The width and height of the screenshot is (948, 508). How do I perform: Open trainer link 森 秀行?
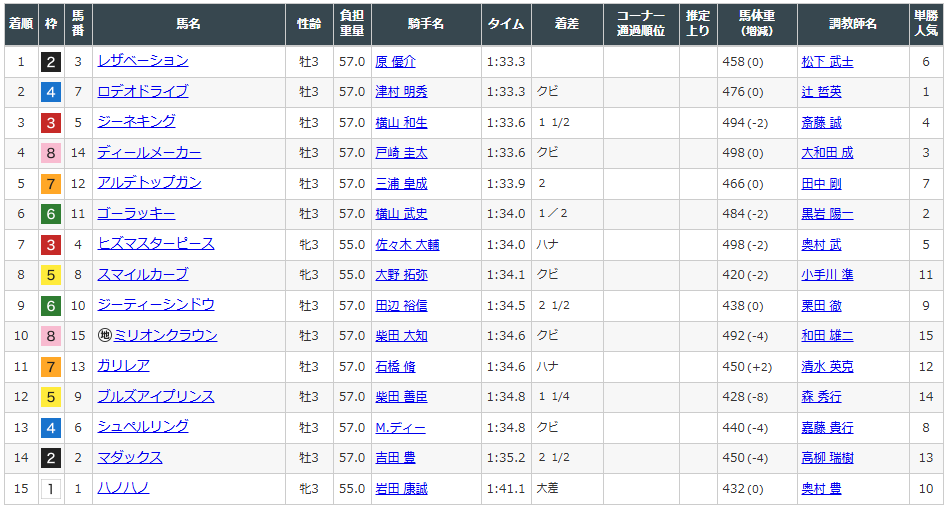tap(821, 397)
